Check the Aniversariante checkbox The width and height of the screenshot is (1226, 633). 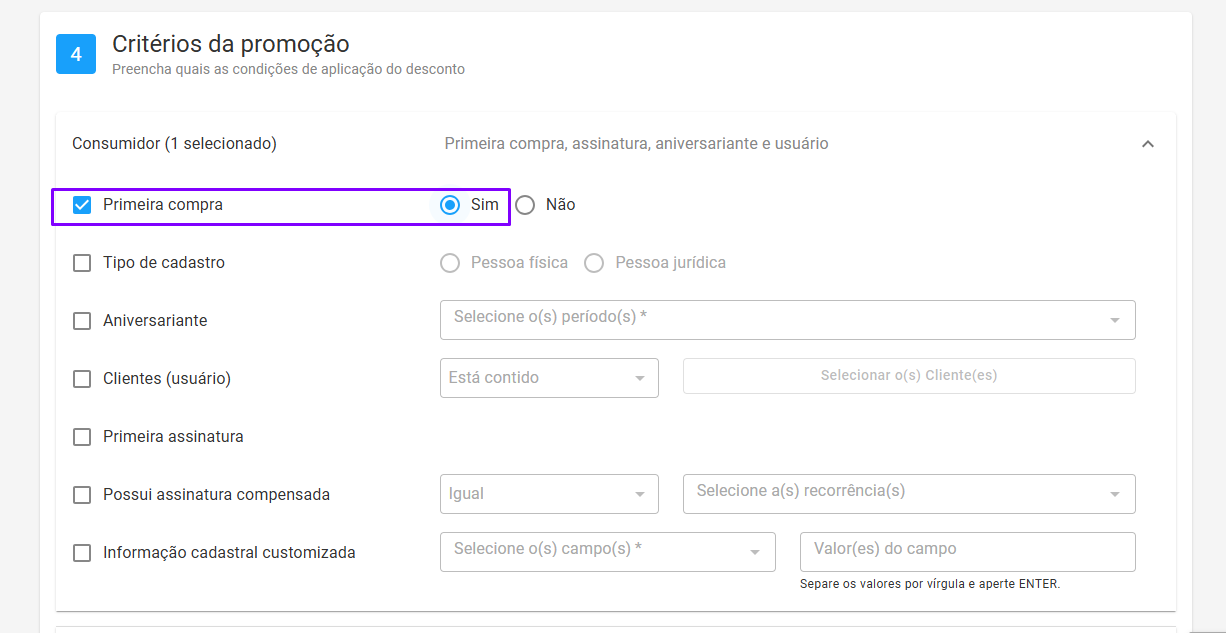coord(82,321)
